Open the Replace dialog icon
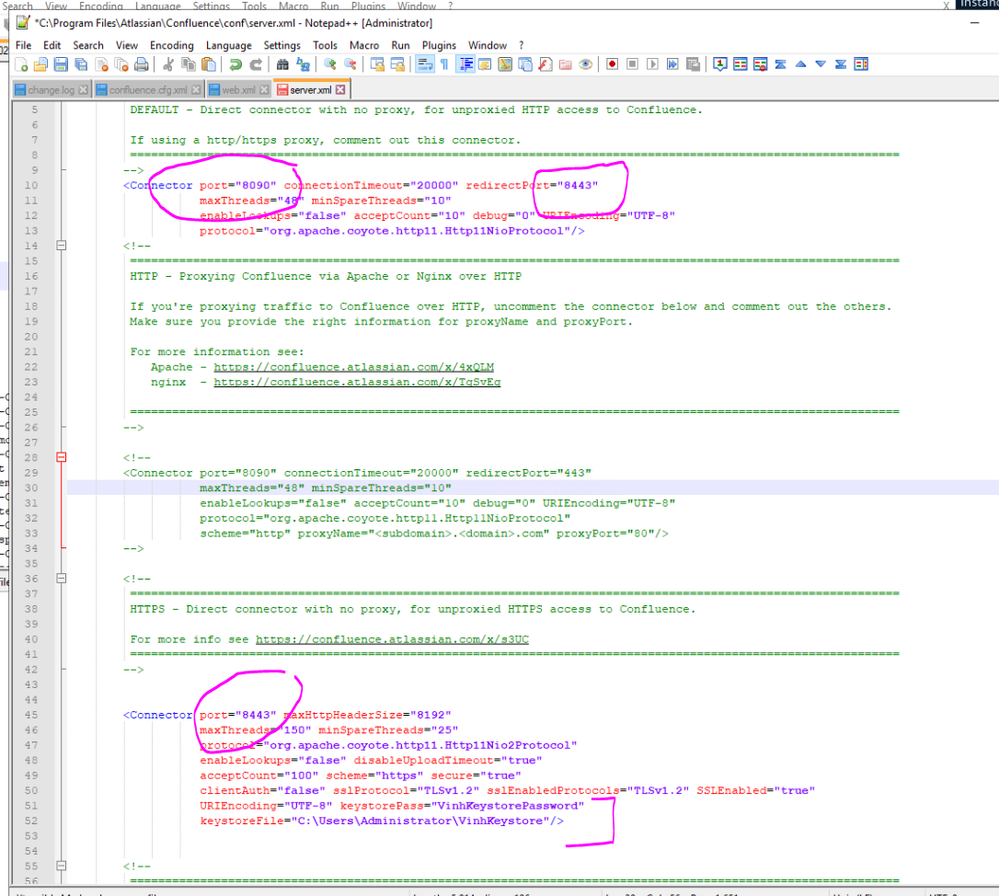The image size is (999, 896). (x=303, y=64)
